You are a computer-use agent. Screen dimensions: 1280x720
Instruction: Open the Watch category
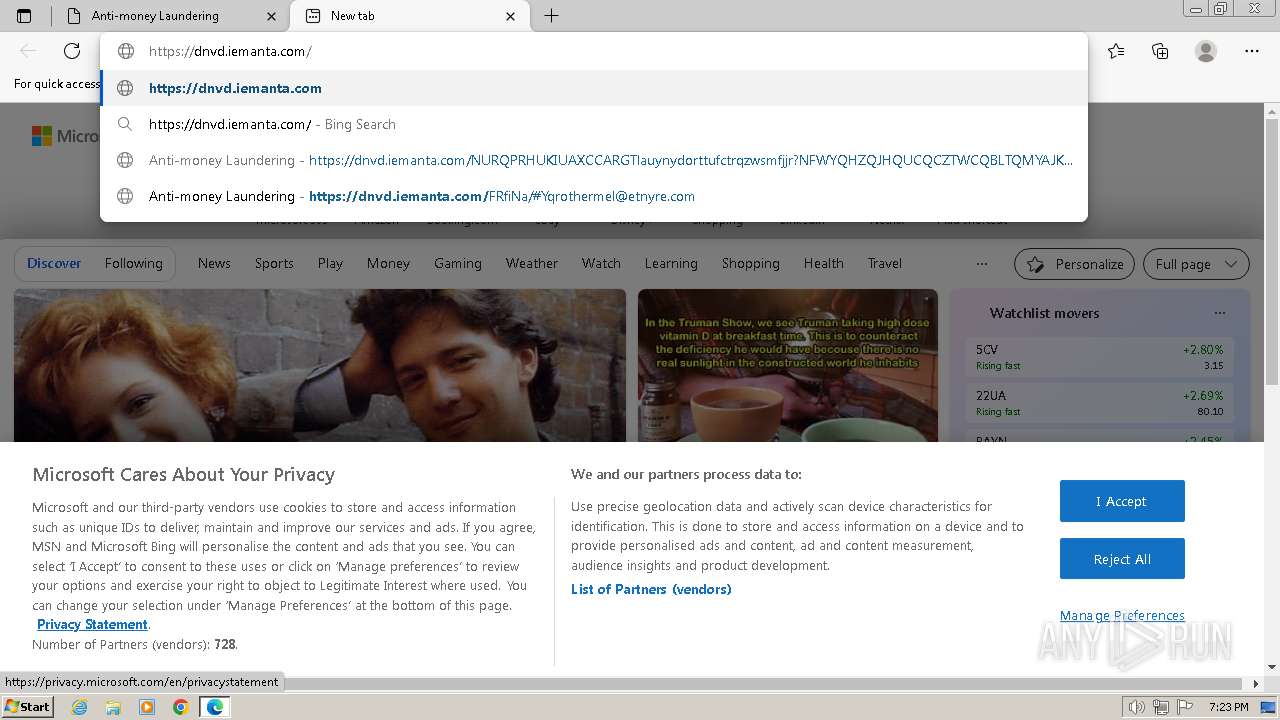click(601, 264)
